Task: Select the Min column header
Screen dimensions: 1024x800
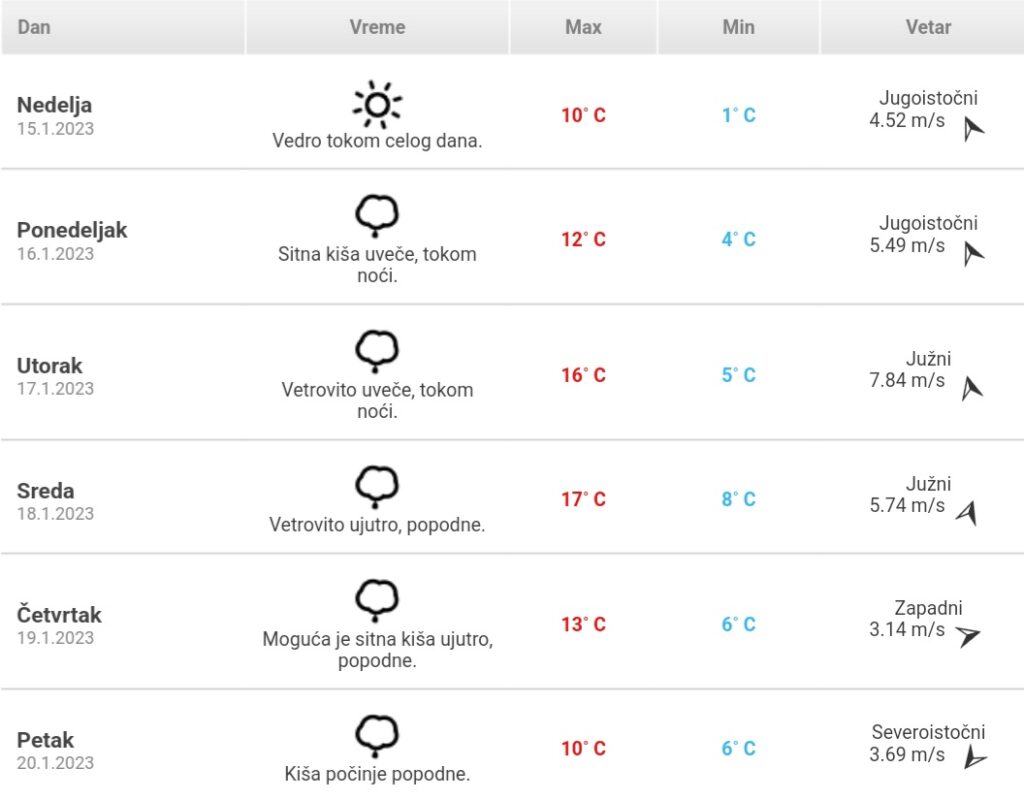Action: [738, 27]
